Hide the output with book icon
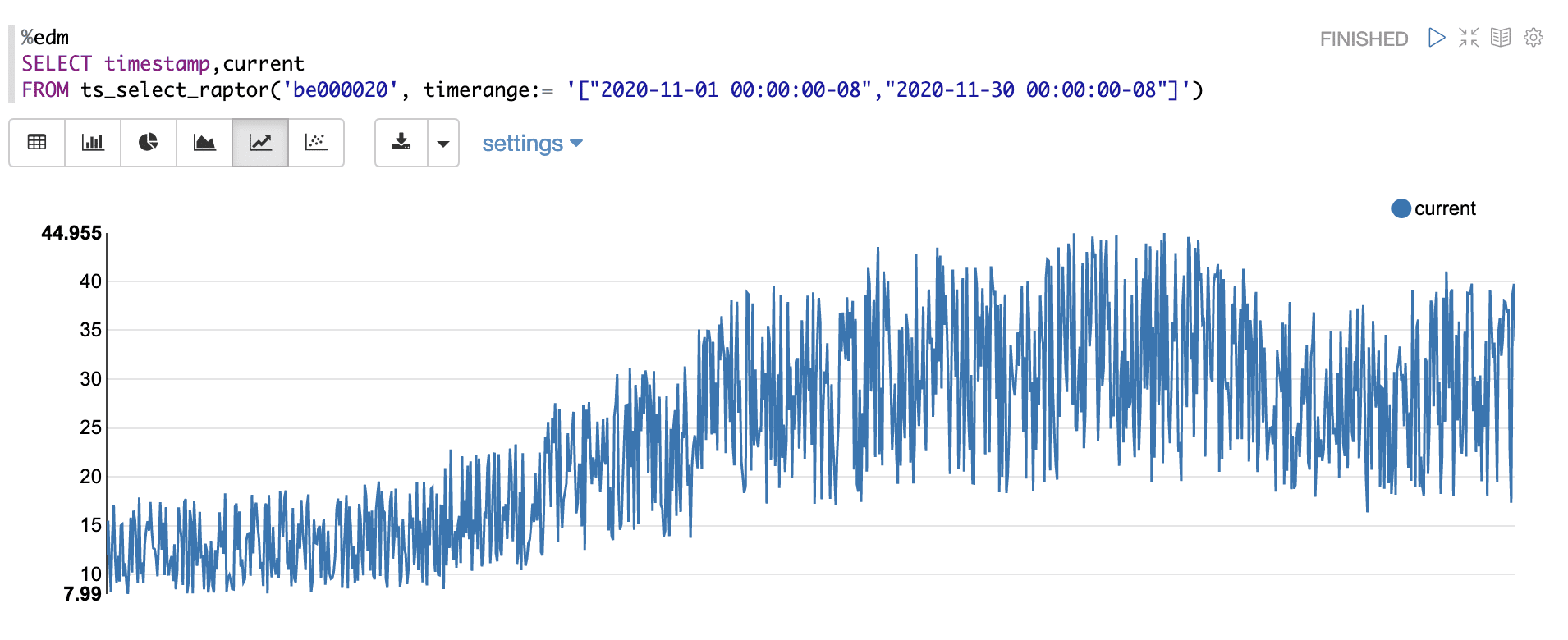The image size is (1568, 640). [1501, 38]
